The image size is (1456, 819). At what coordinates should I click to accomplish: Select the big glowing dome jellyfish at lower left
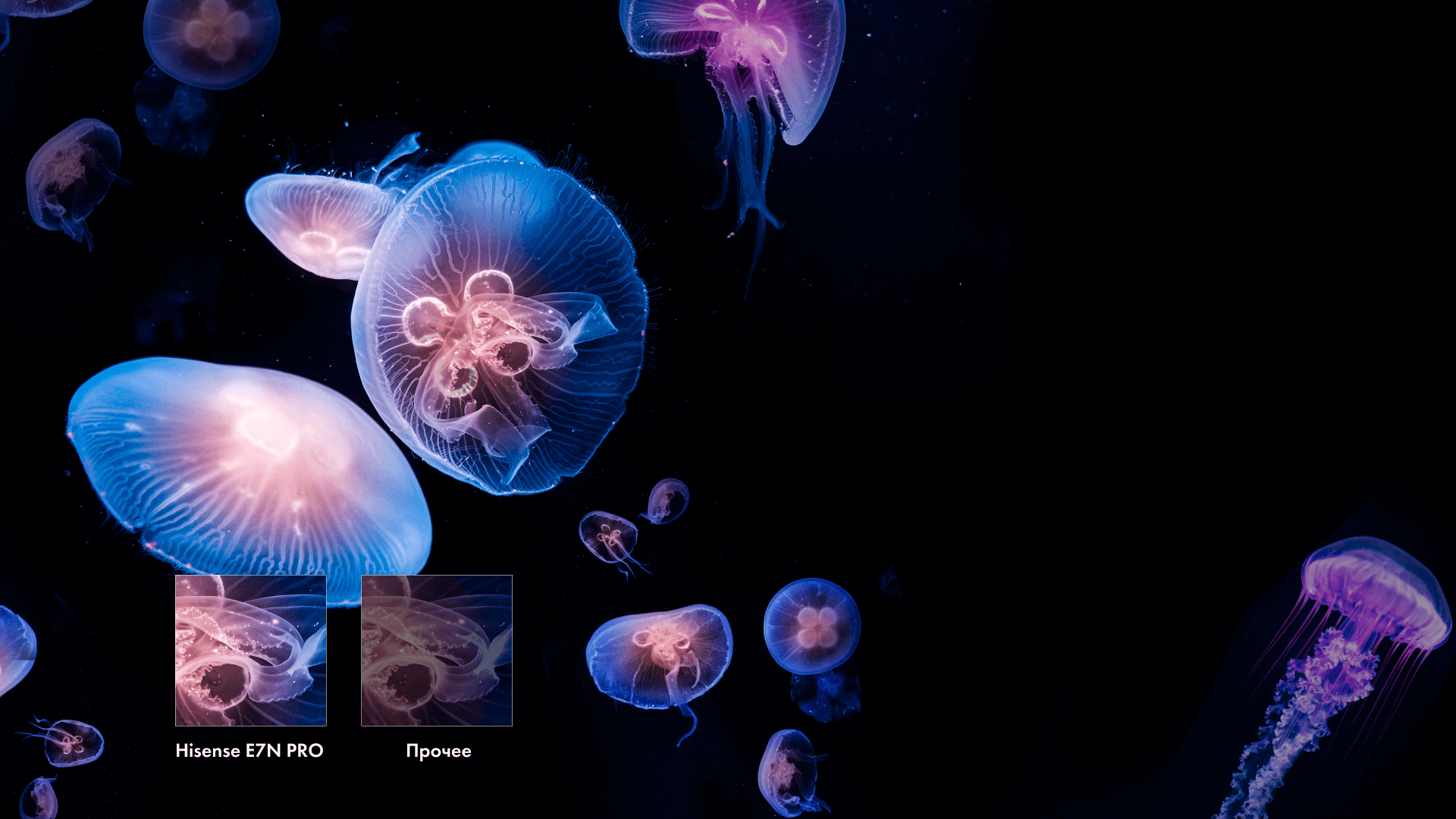(249, 474)
